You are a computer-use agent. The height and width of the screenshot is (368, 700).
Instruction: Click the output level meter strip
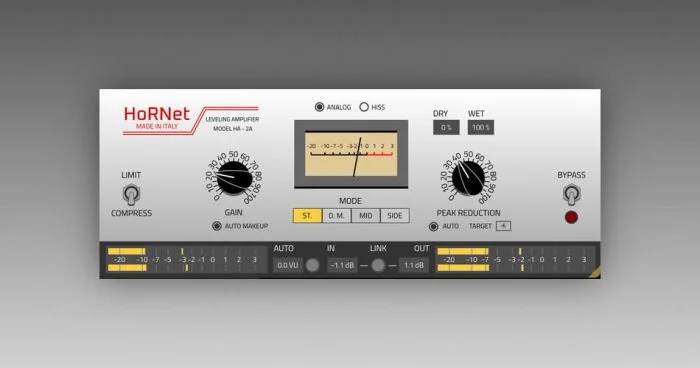tap(515, 259)
